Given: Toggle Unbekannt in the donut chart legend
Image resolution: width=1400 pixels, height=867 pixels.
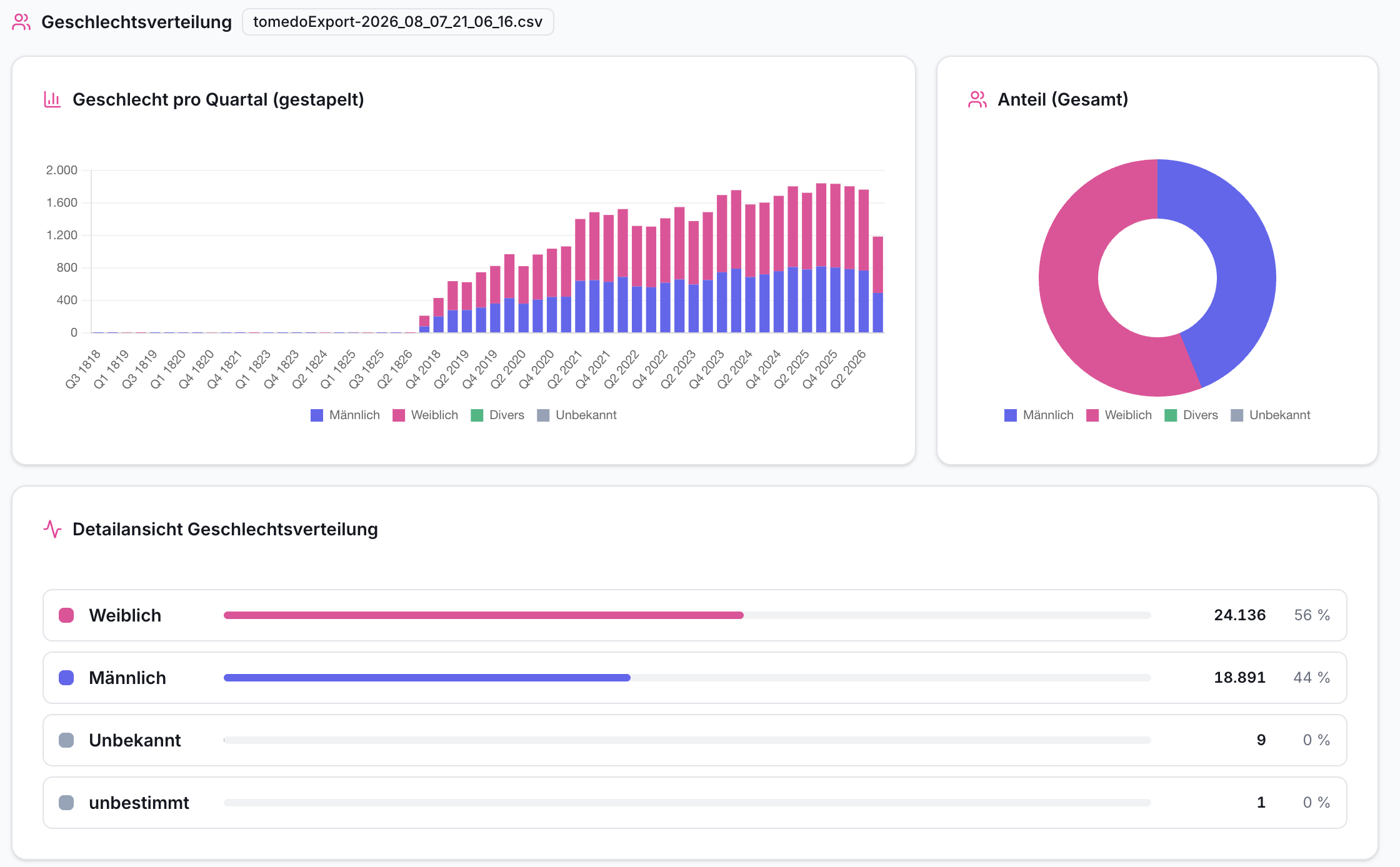Looking at the screenshot, I should coord(1271,415).
